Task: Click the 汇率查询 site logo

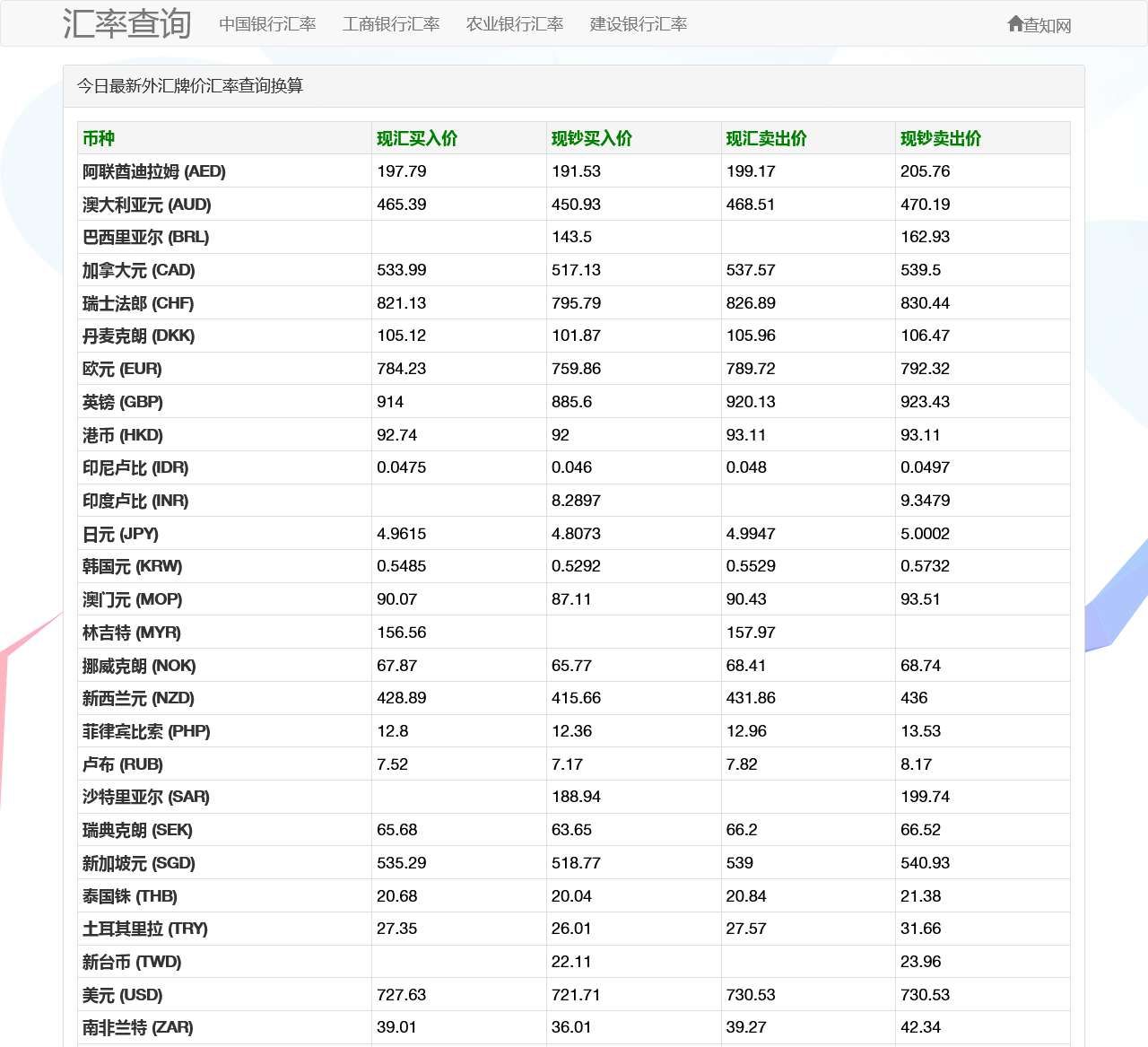Action: [126, 24]
